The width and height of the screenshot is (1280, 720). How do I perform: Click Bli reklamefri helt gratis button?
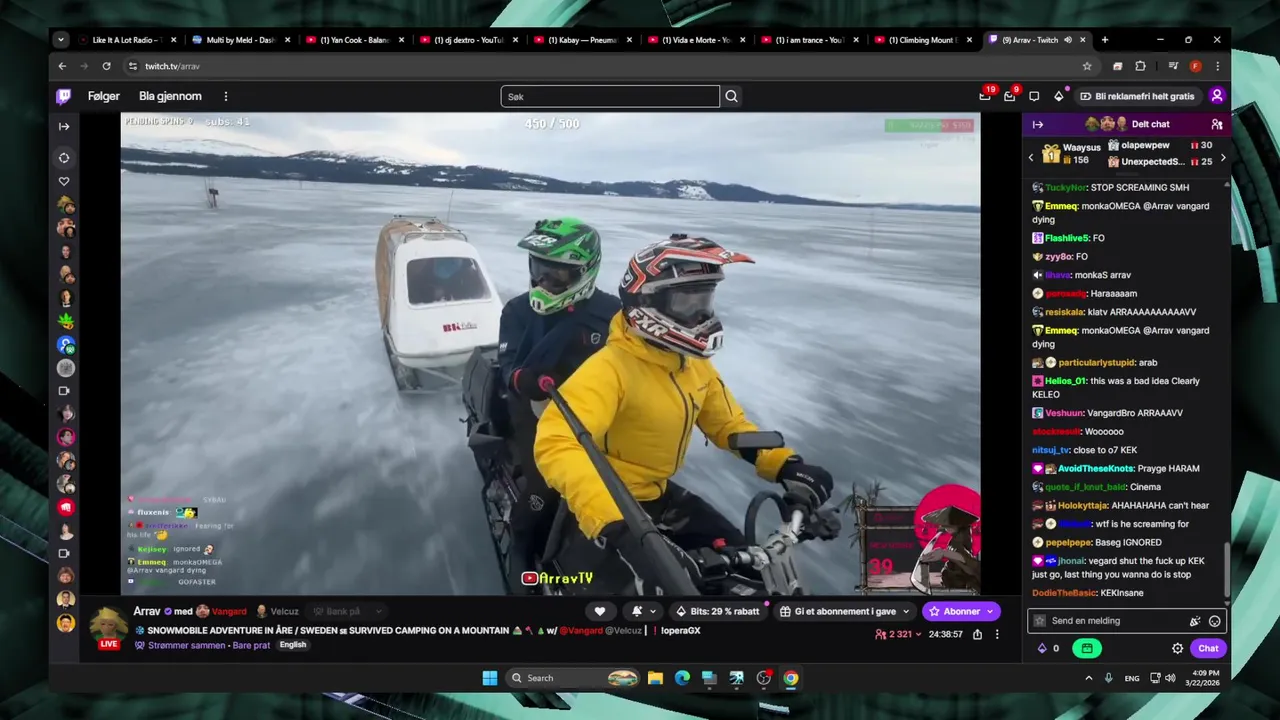tap(1137, 96)
